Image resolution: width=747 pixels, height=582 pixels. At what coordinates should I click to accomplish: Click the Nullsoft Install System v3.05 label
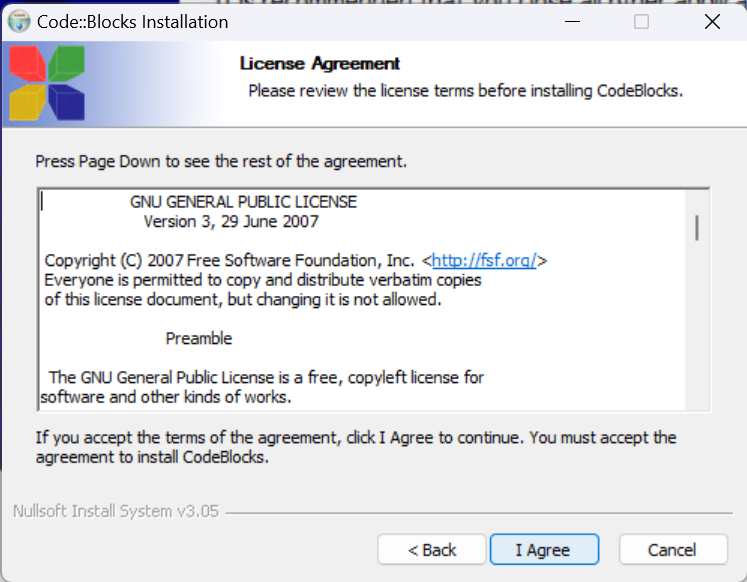[116, 511]
